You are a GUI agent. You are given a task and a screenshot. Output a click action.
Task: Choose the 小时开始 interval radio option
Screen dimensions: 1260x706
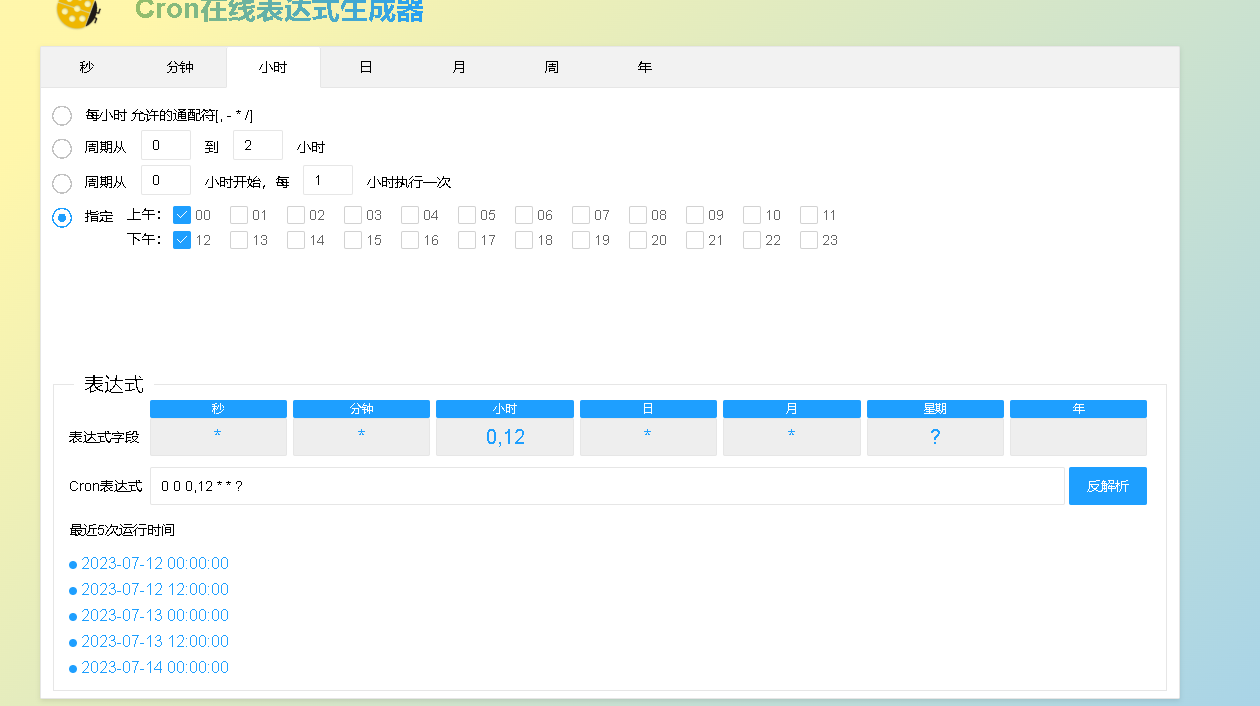(x=62, y=183)
